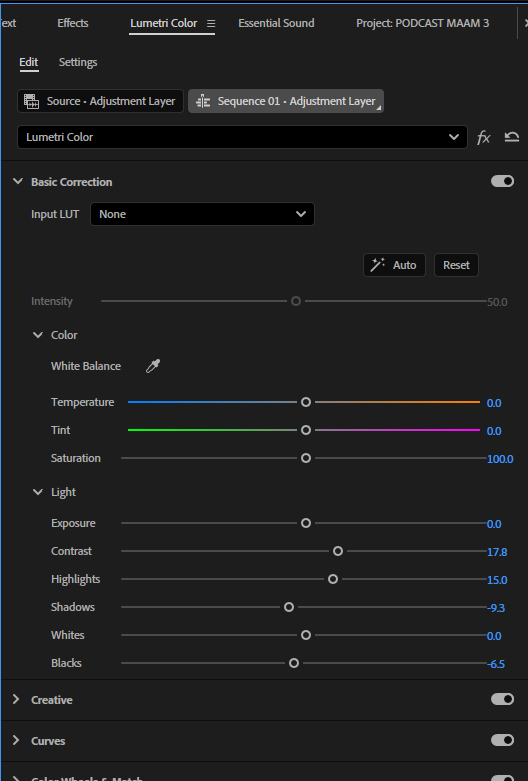Viewport: 528px width, 781px height.
Task: Expand the Curves section
Action: pyautogui.click(x=16, y=740)
